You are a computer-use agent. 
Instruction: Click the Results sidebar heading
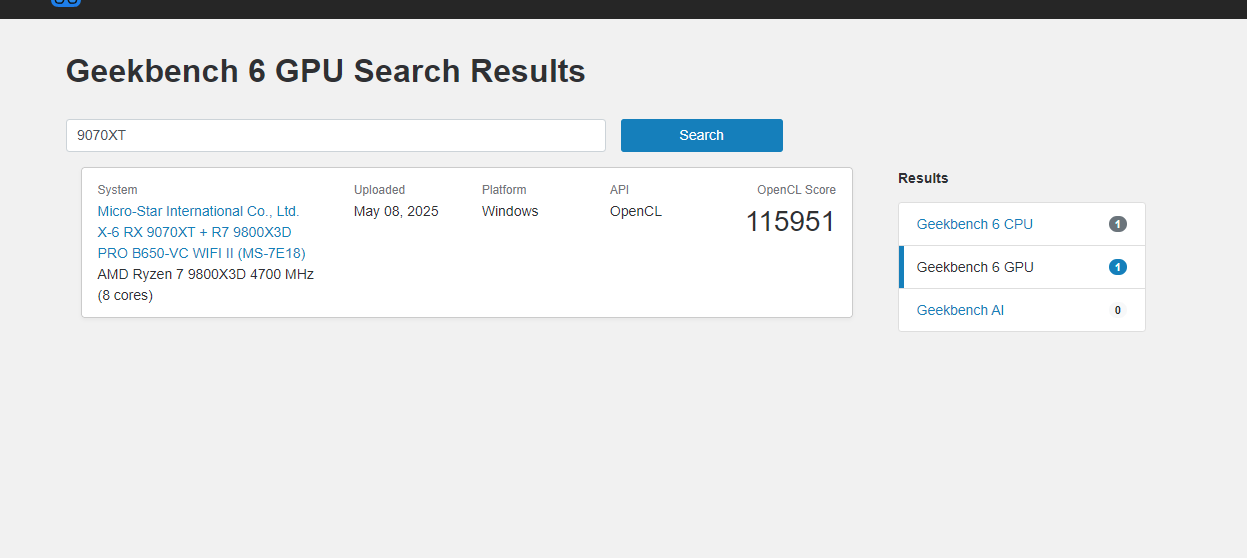pyautogui.click(x=923, y=178)
